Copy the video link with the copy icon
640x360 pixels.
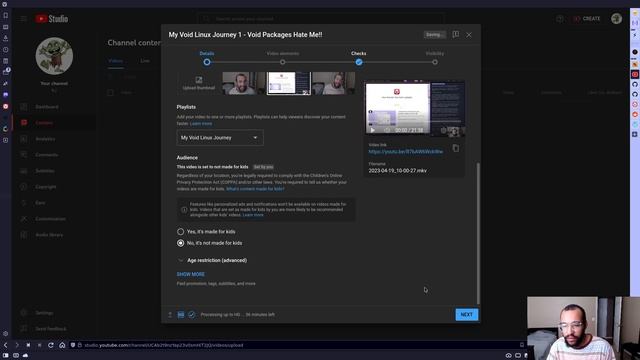[456, 148]
